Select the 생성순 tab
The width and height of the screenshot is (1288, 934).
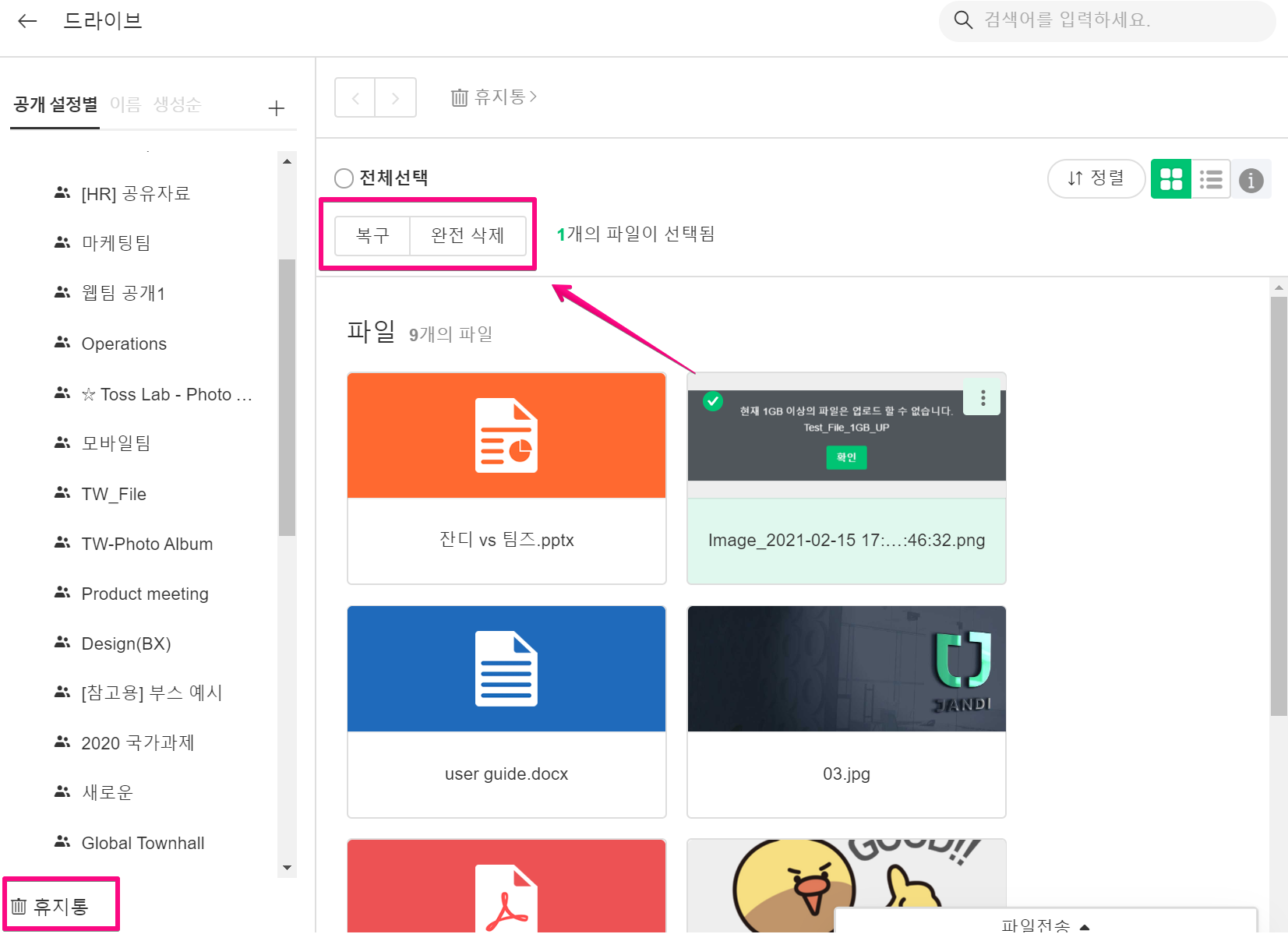177,104
